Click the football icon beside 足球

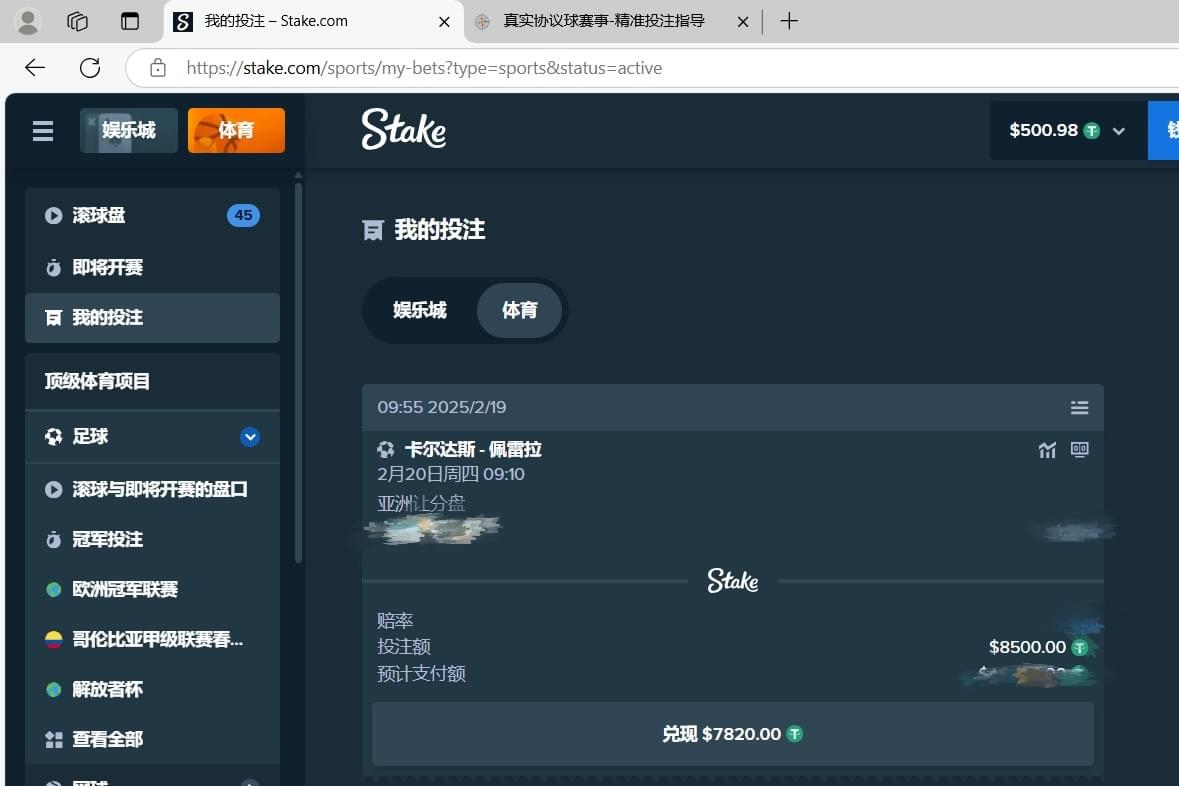coord(53,437)
